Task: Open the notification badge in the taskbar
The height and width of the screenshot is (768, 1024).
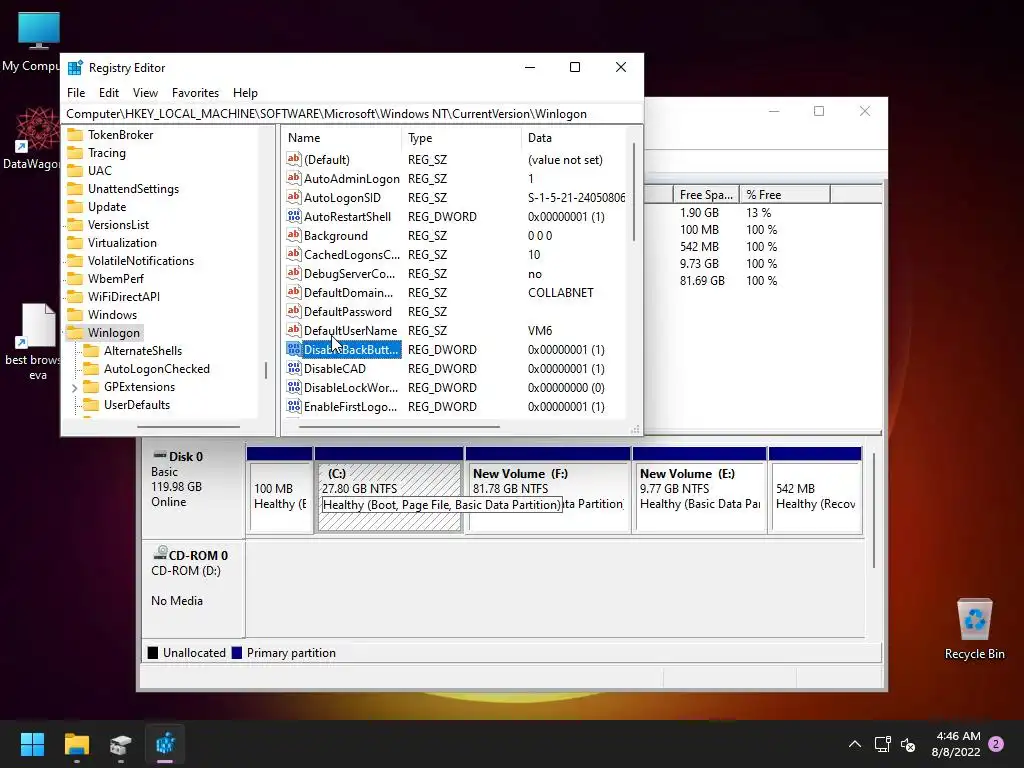Action: [996, 744]
